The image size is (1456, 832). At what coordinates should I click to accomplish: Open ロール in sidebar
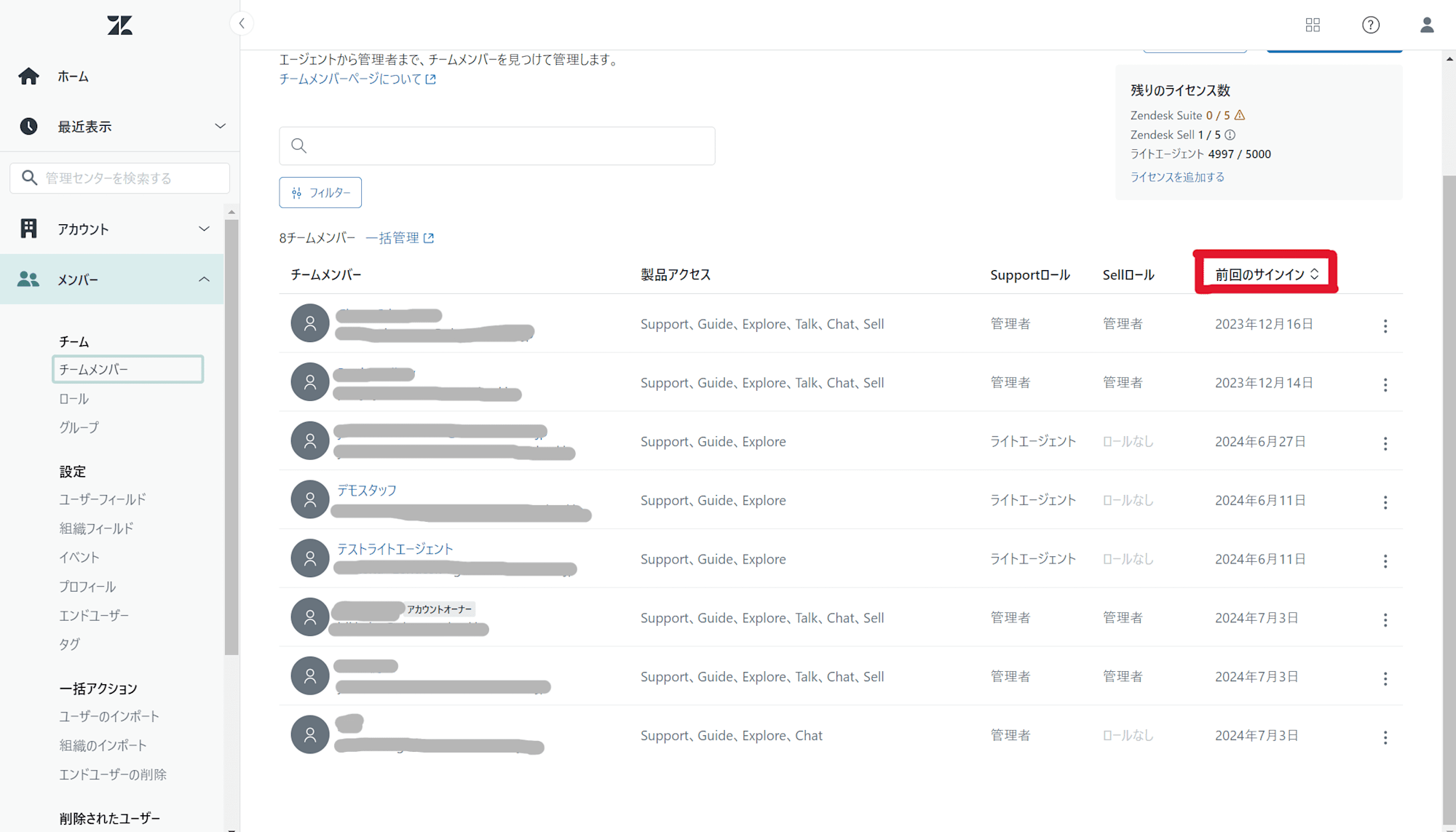(74, 399)
